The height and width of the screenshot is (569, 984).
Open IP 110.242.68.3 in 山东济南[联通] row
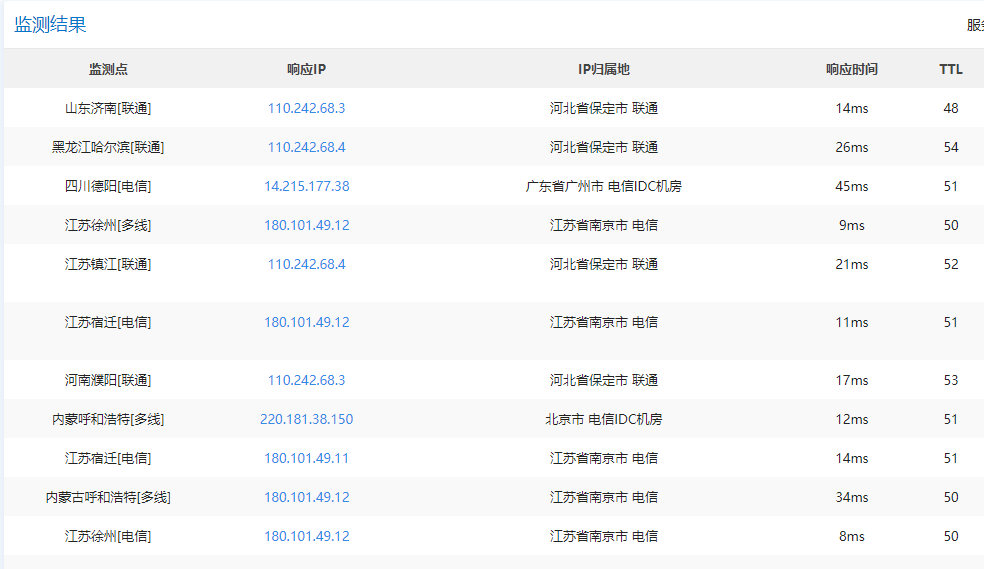[x=306, y=108]
